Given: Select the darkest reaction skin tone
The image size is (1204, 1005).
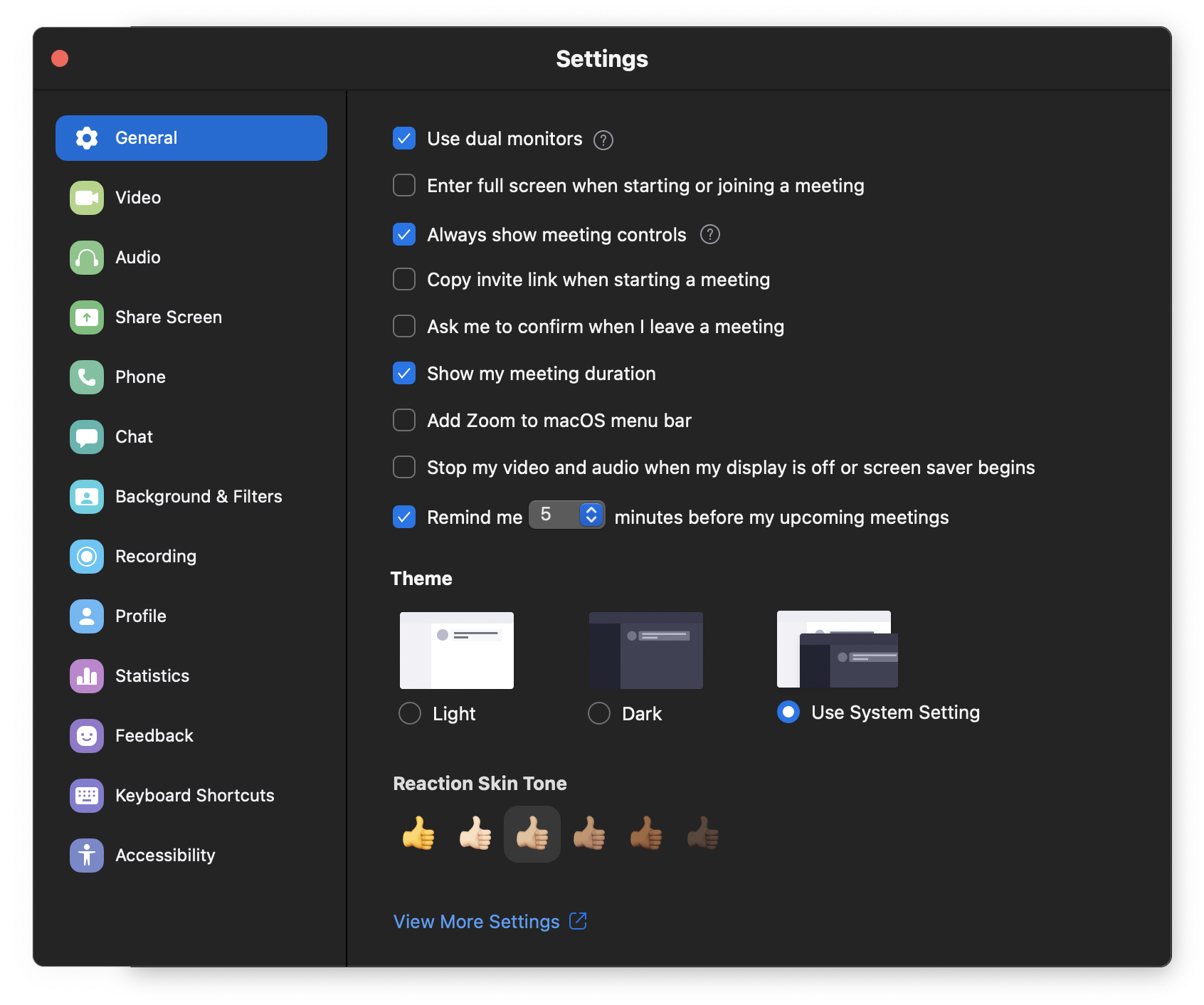Looking at the screenshot, I should coord(702,833).
